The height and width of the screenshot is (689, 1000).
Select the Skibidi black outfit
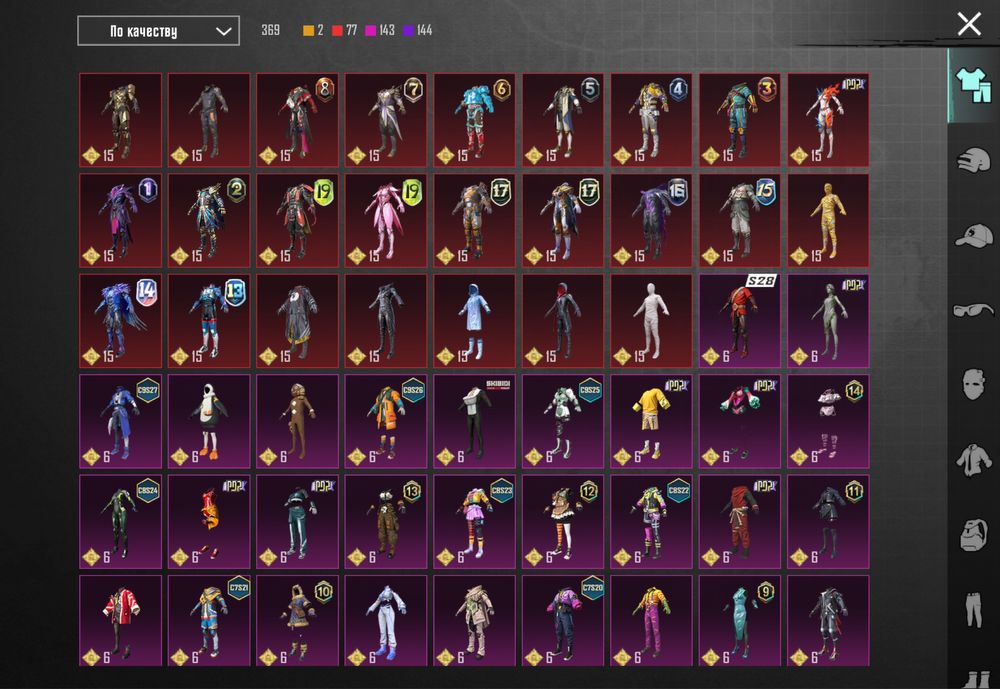pos(474,422)
